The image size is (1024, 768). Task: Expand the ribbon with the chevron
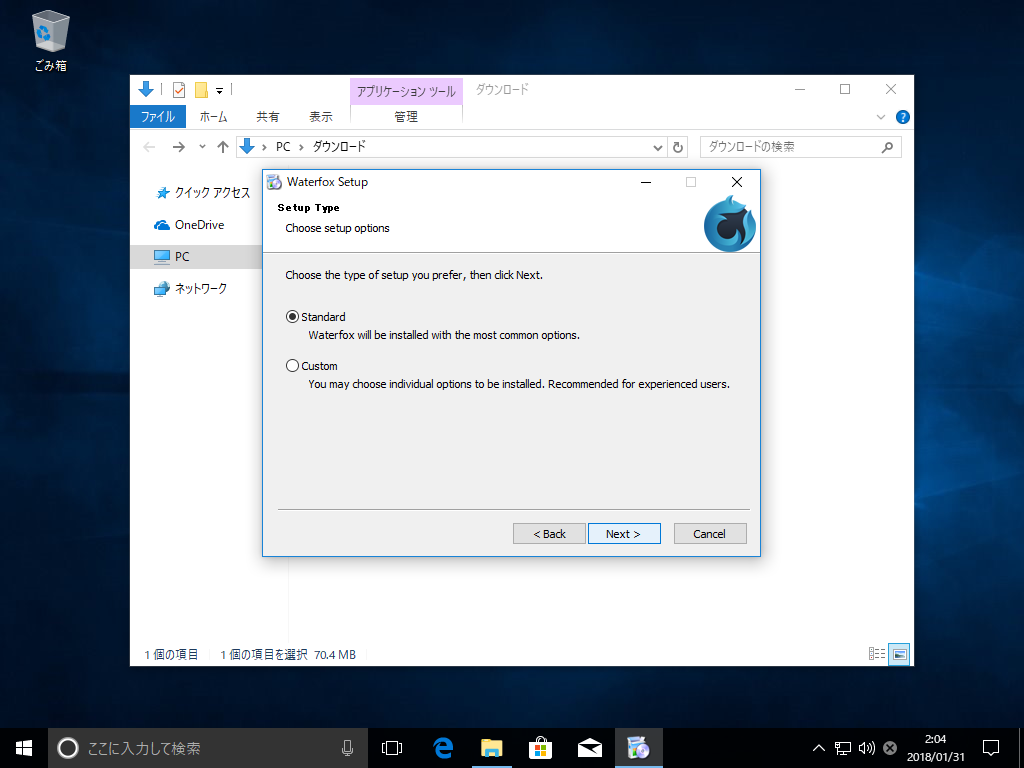pos(880,118)
